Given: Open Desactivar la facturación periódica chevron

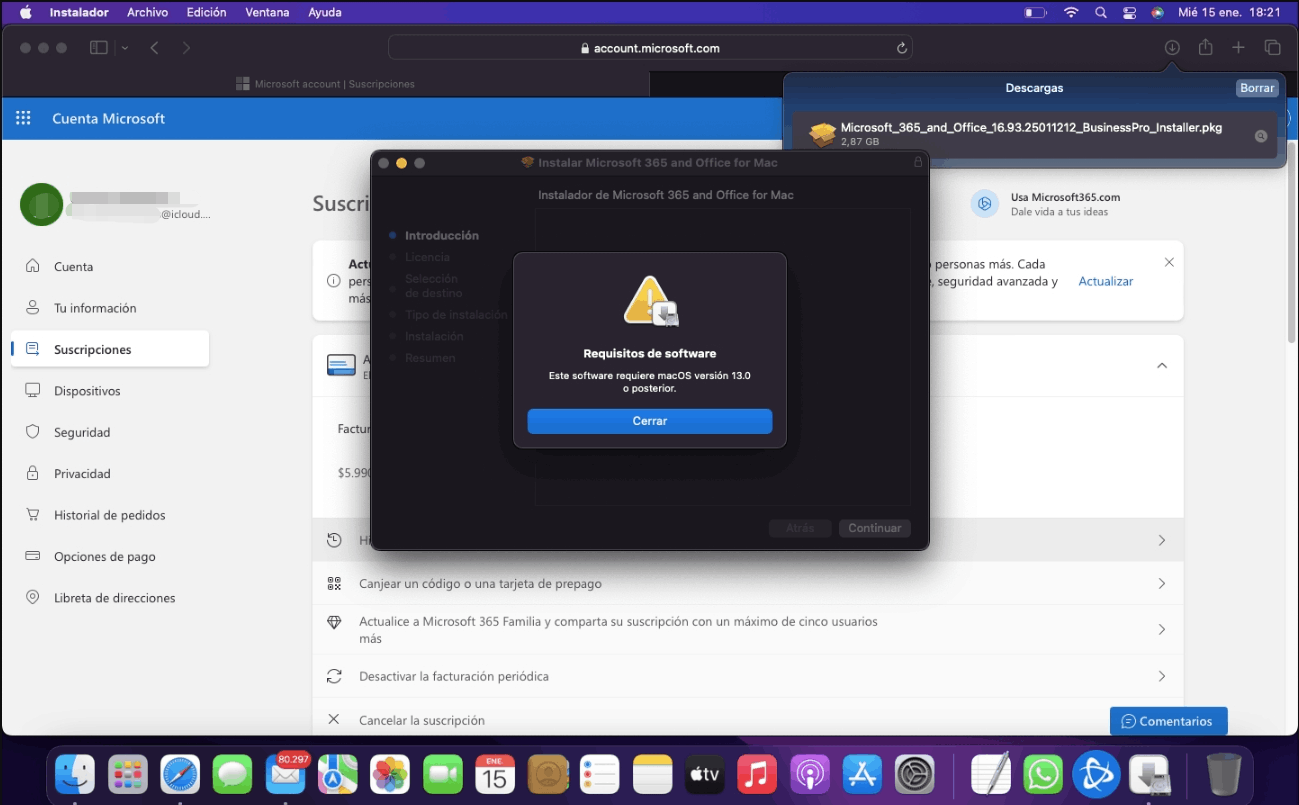Looking at the screenshot, I should coord(1162,676).
